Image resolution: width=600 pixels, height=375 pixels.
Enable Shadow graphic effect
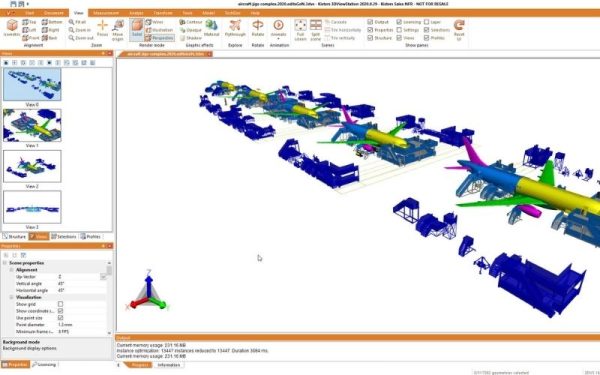[x=191, y=38]
